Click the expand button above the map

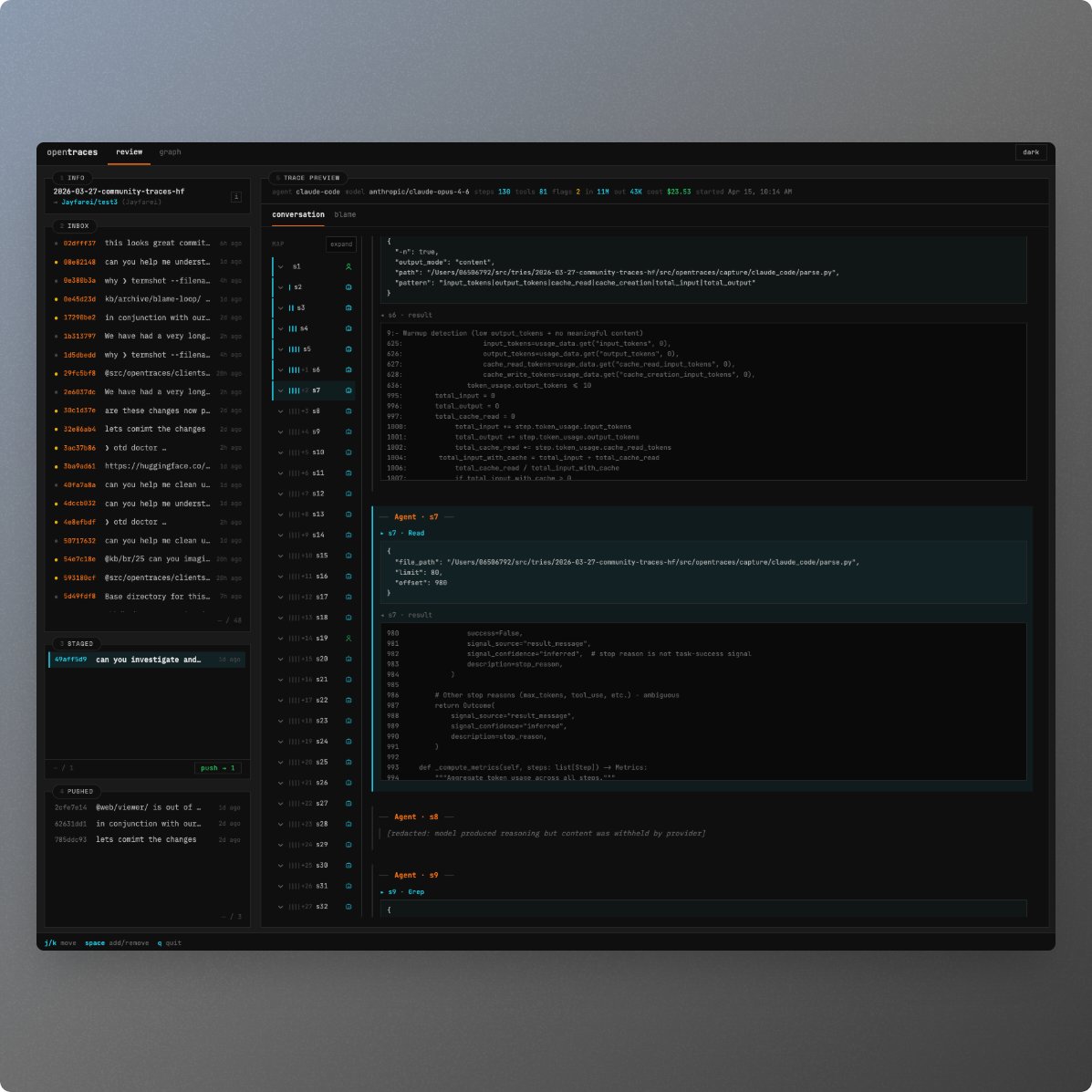[341, 244]
